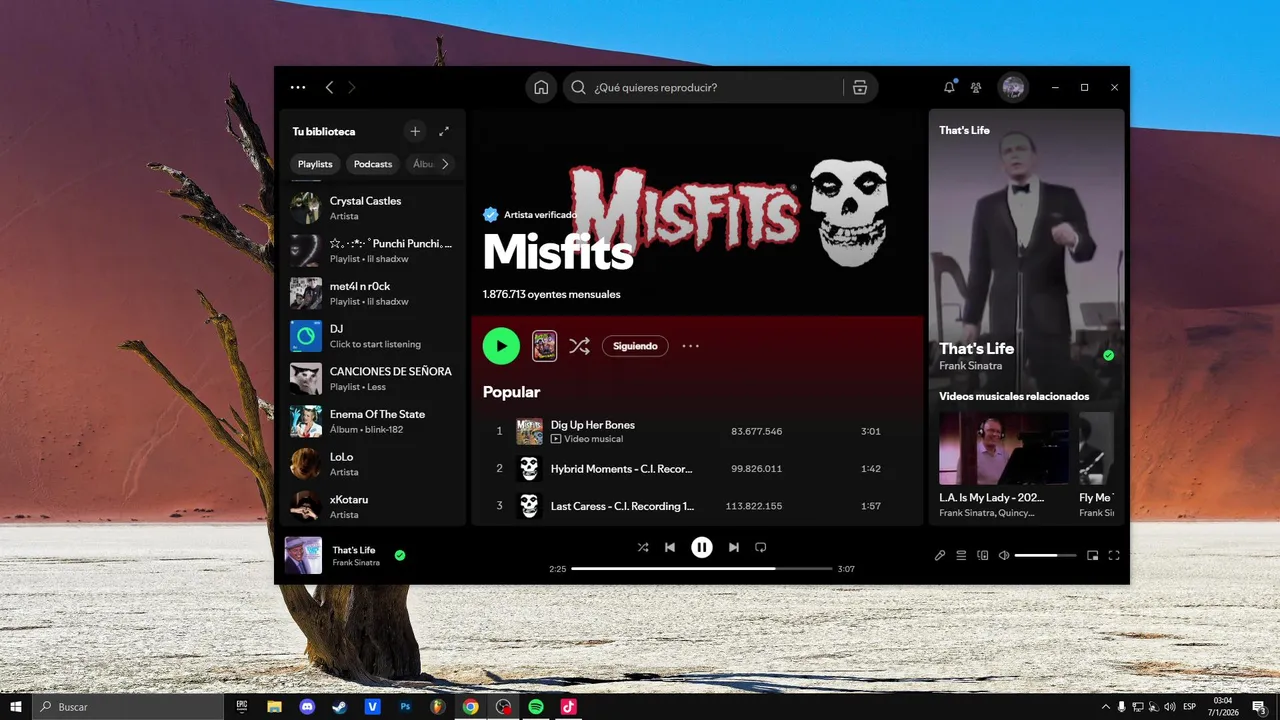Expand Tu biblioteca to full view
The width and height of the screenshot is (1280, 720).
click(x=444, y=131)
